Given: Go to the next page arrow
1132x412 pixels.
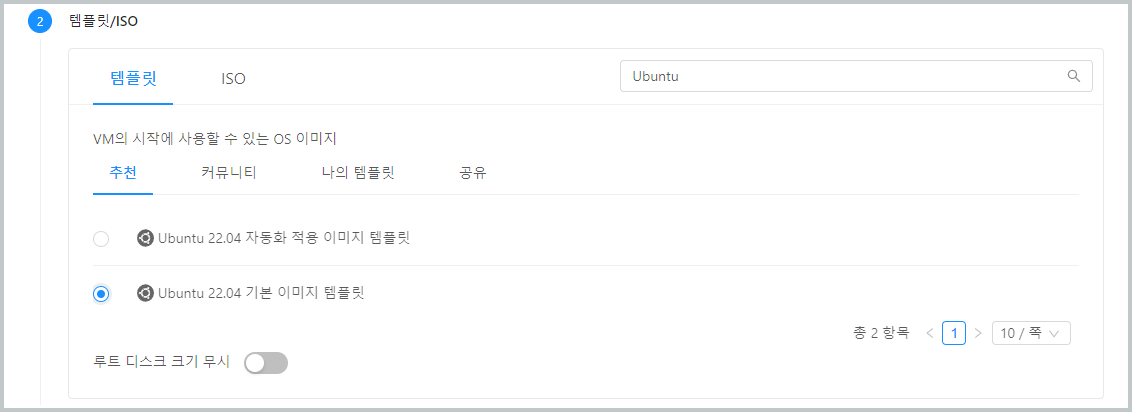Looking at the screenshot, I should pos(978,333).
